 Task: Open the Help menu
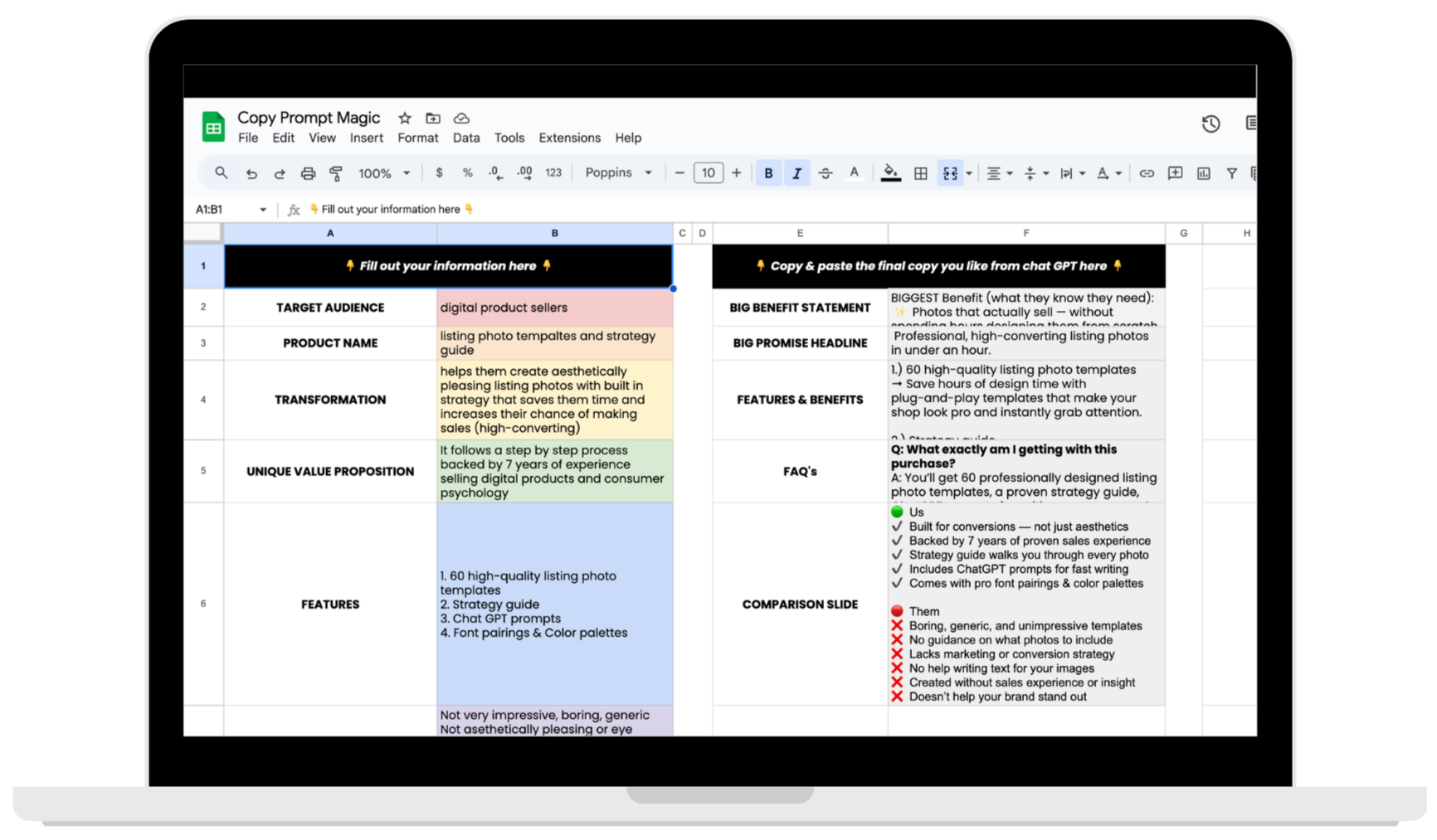click(x=628, y=138)
